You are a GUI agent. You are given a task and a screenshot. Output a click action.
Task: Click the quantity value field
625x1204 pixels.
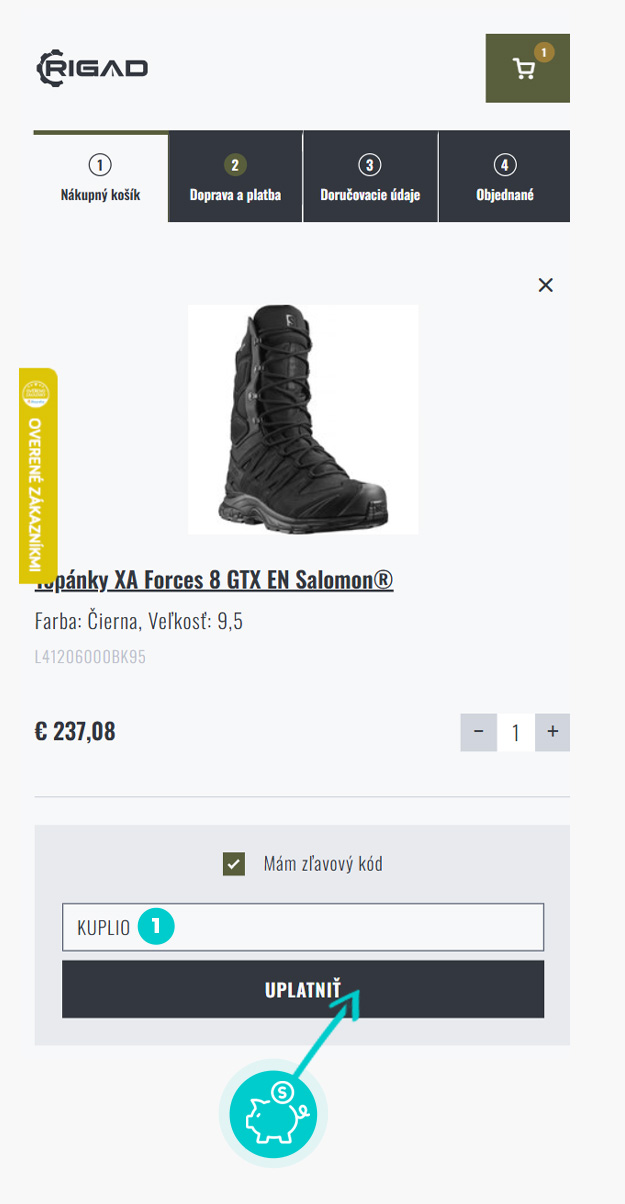516,732
